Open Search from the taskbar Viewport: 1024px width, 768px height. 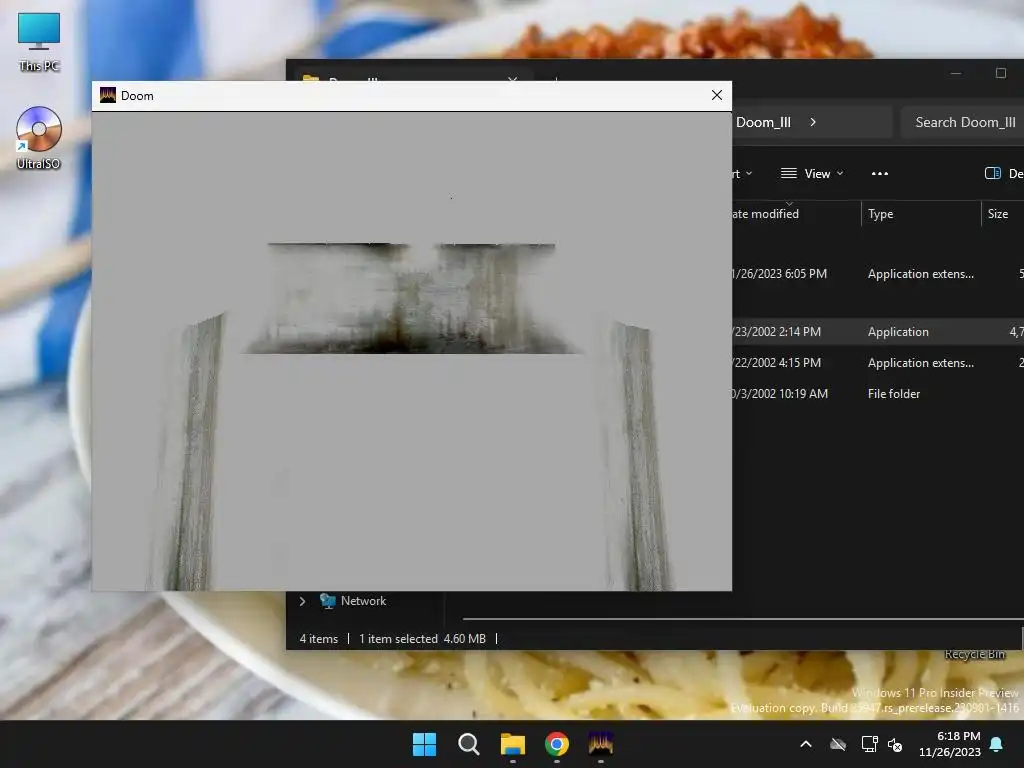[468, 744]
